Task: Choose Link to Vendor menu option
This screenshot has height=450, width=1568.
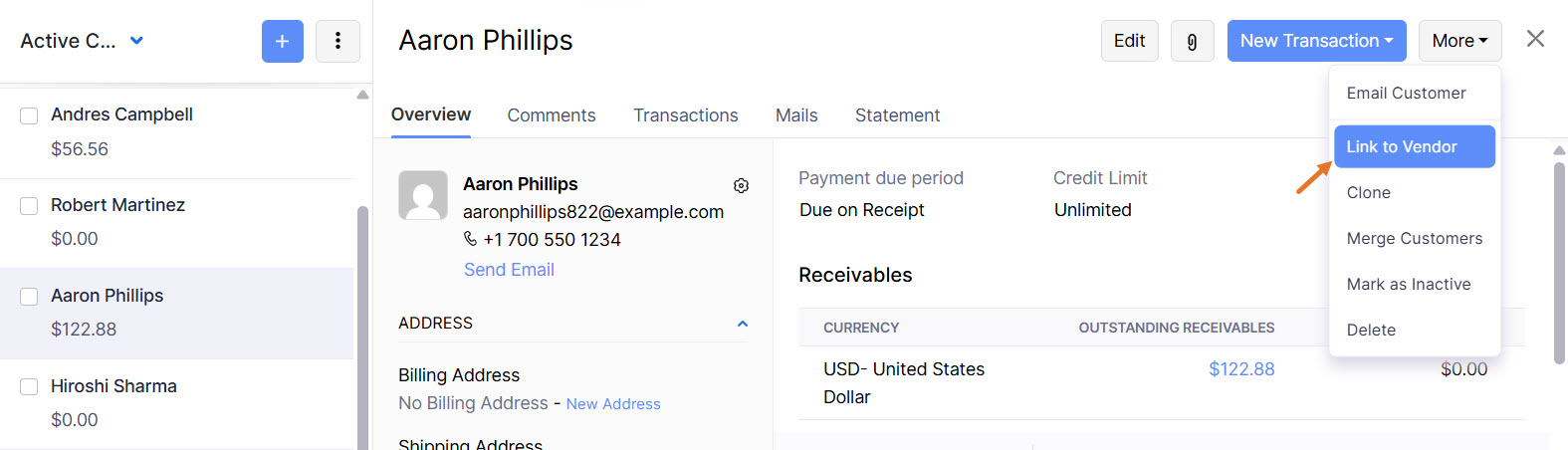Action: 1414,146
